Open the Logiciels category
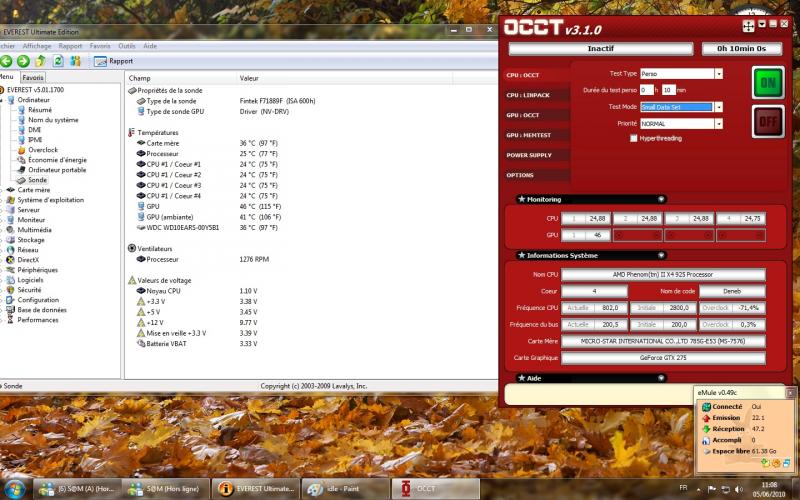This screenshot has height=500, width=800. [x=30, y=280]
